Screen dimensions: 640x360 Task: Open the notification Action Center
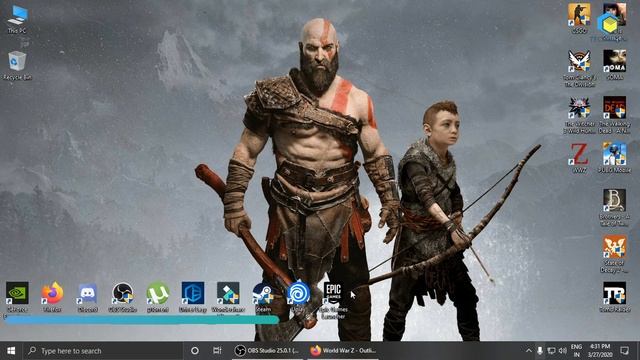click(x=624, y=351)
